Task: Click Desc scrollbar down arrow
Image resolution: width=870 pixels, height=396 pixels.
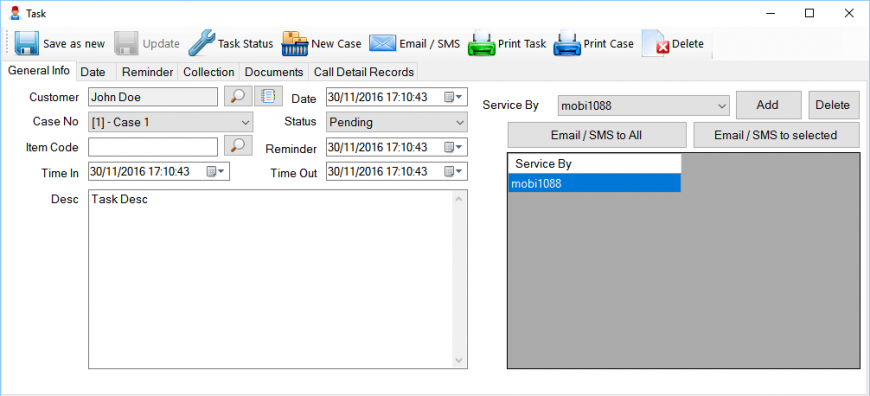Action: 459,361
